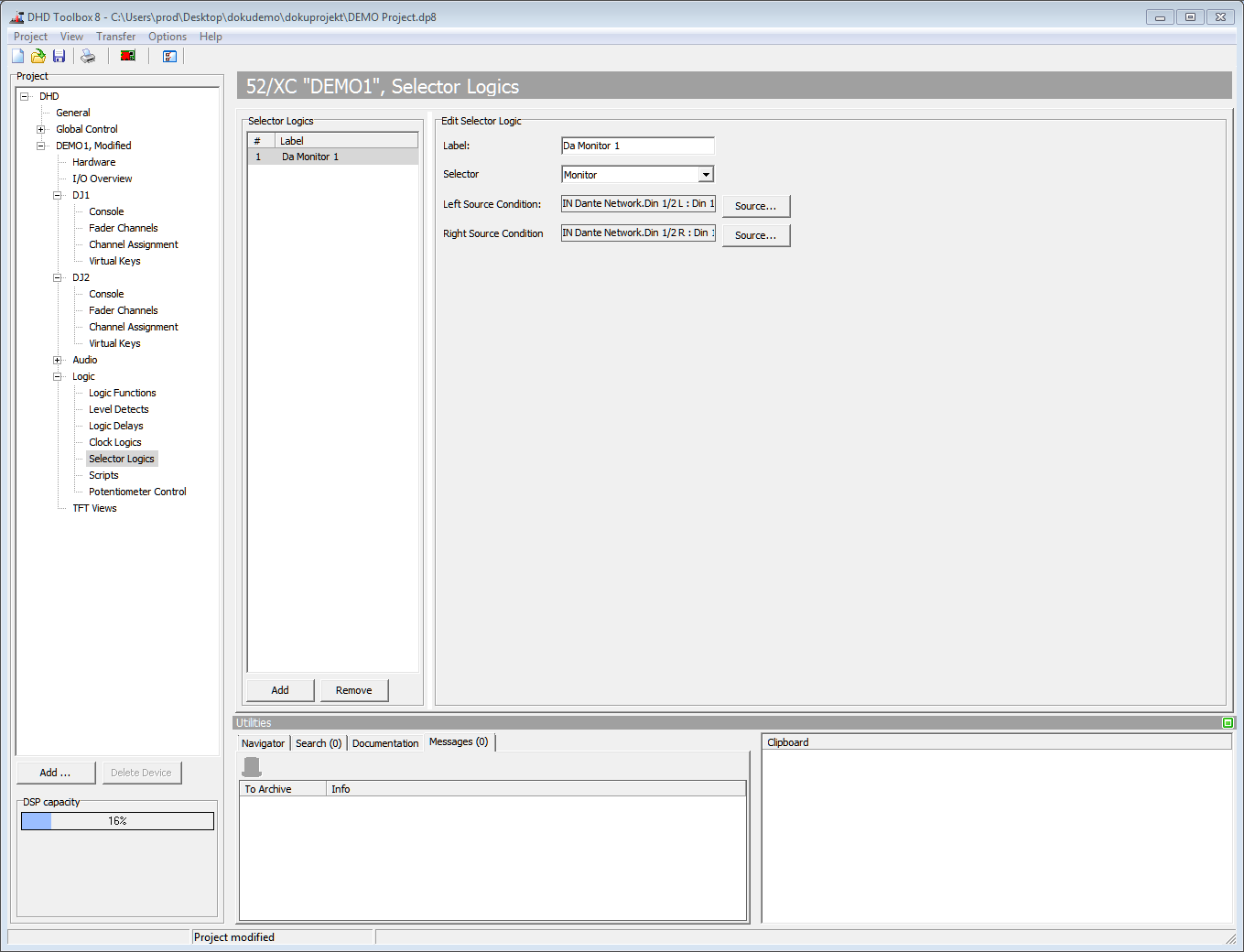The image size is (1244, 952).
Task: Open the print dialog from the toolbar
Action: 87,56
